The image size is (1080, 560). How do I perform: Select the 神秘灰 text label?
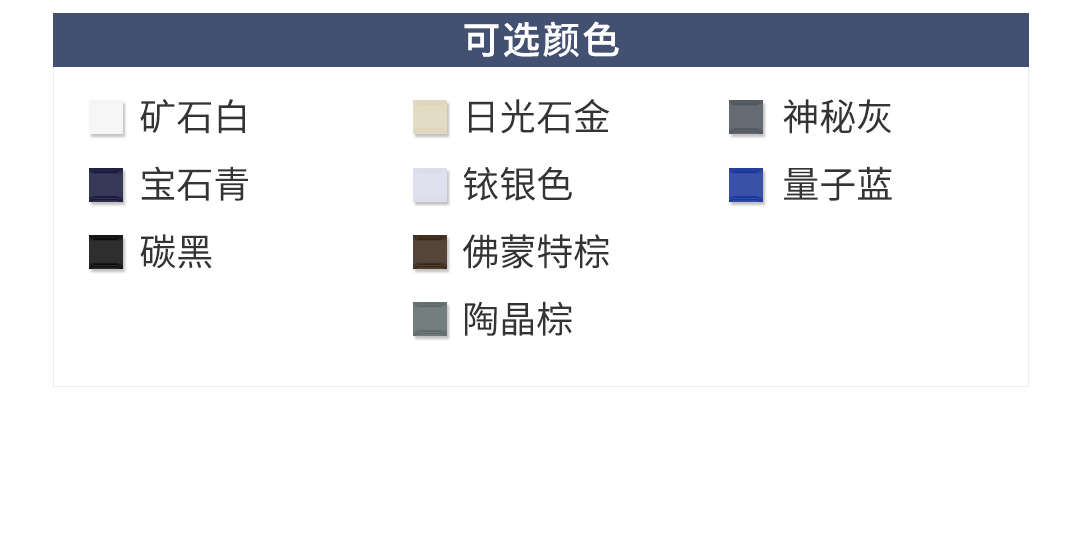point(837,117)
